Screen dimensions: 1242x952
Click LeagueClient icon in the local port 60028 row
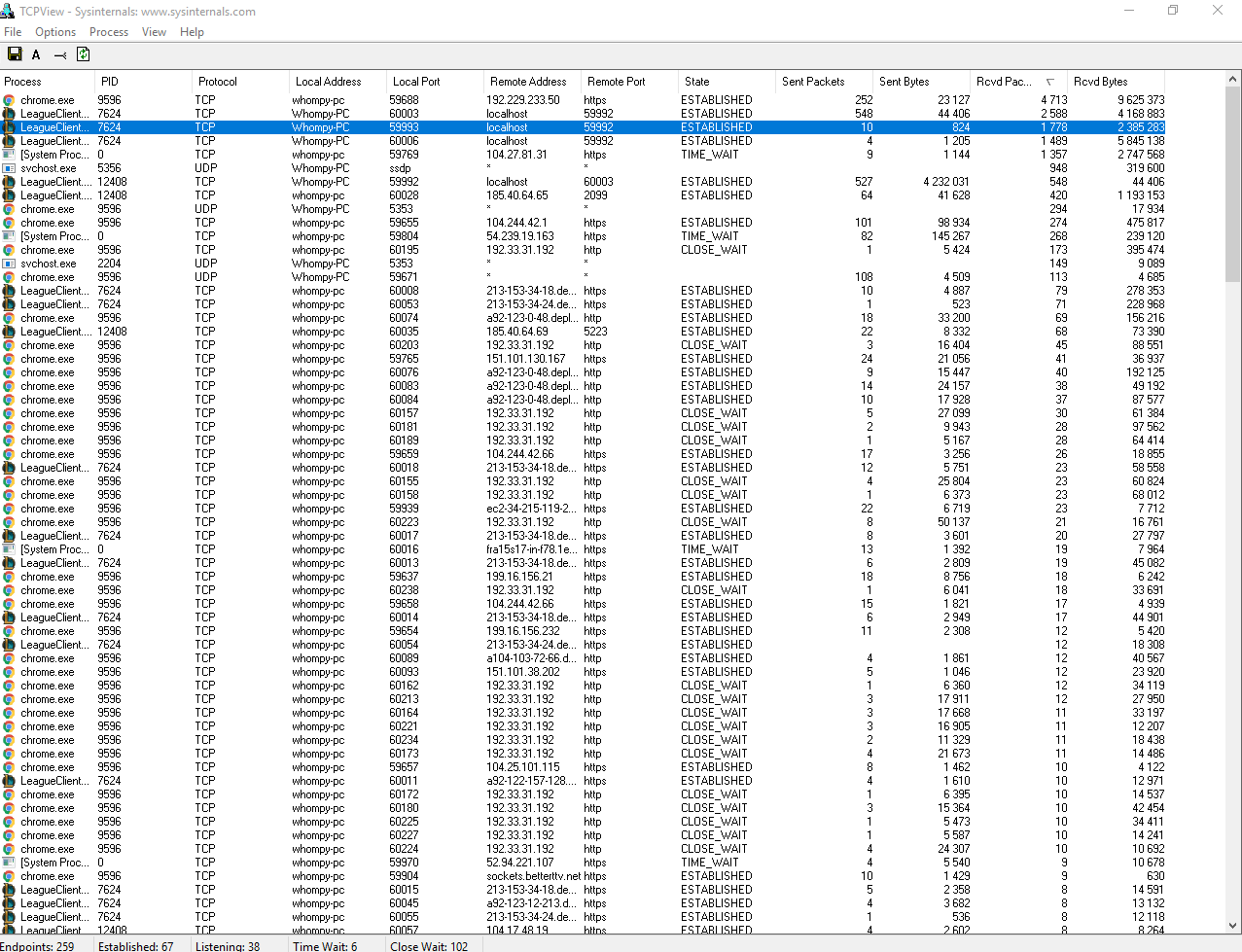click(x=9, y=195)
